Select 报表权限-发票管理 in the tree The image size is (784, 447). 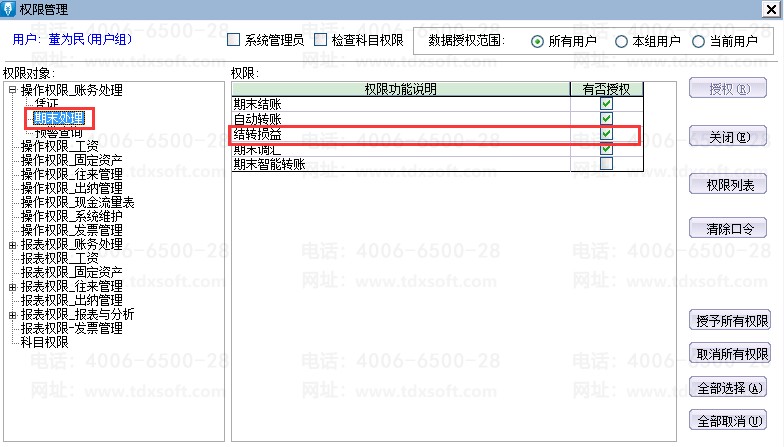(x=72, y=328)
